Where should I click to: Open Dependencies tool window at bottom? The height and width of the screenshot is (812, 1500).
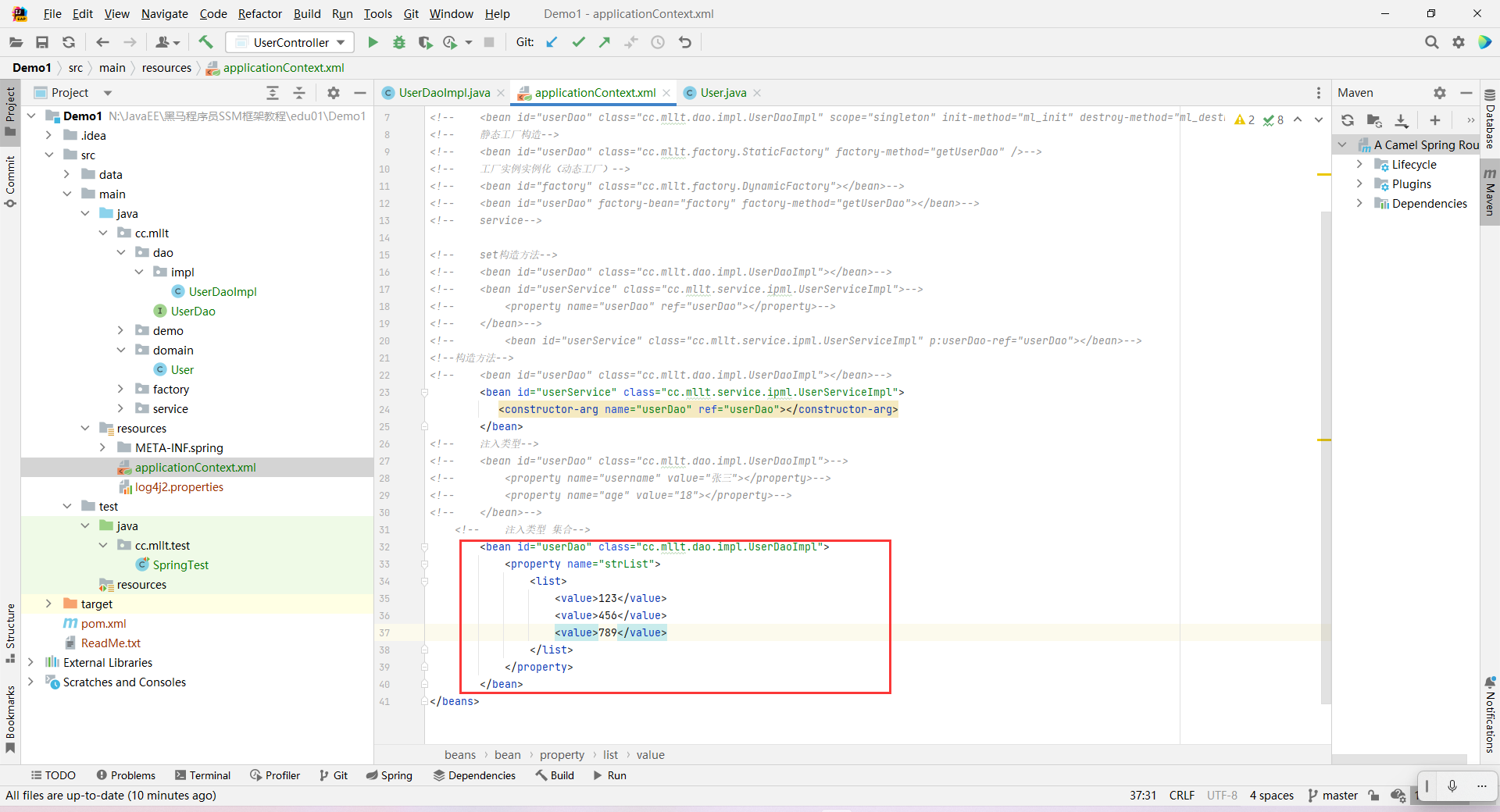[x=474, y=775]
